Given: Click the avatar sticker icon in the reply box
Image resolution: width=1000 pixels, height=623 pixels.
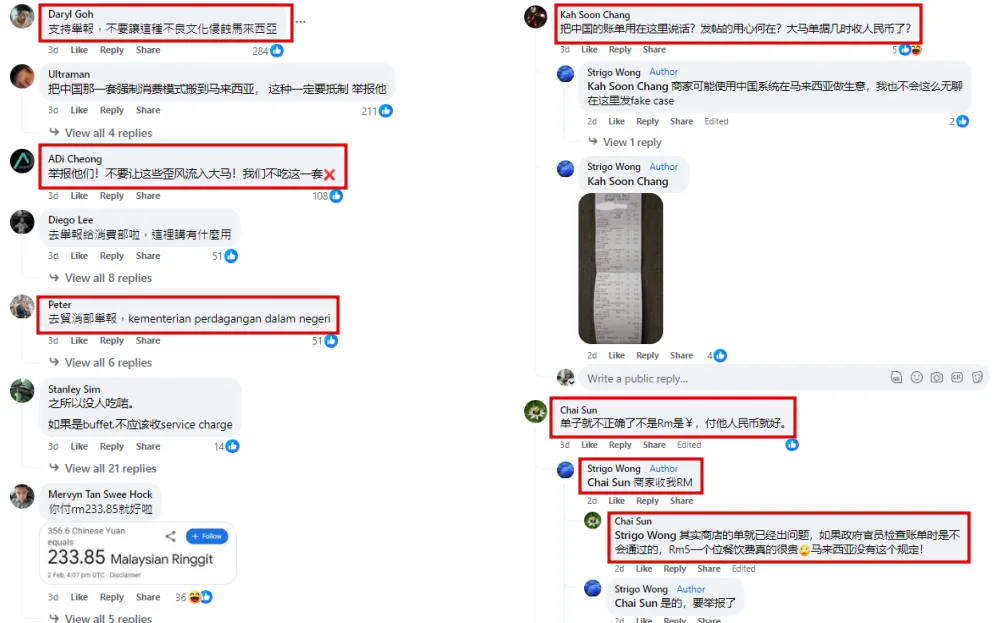Looking at the screenshot, I should click(896, 377).
